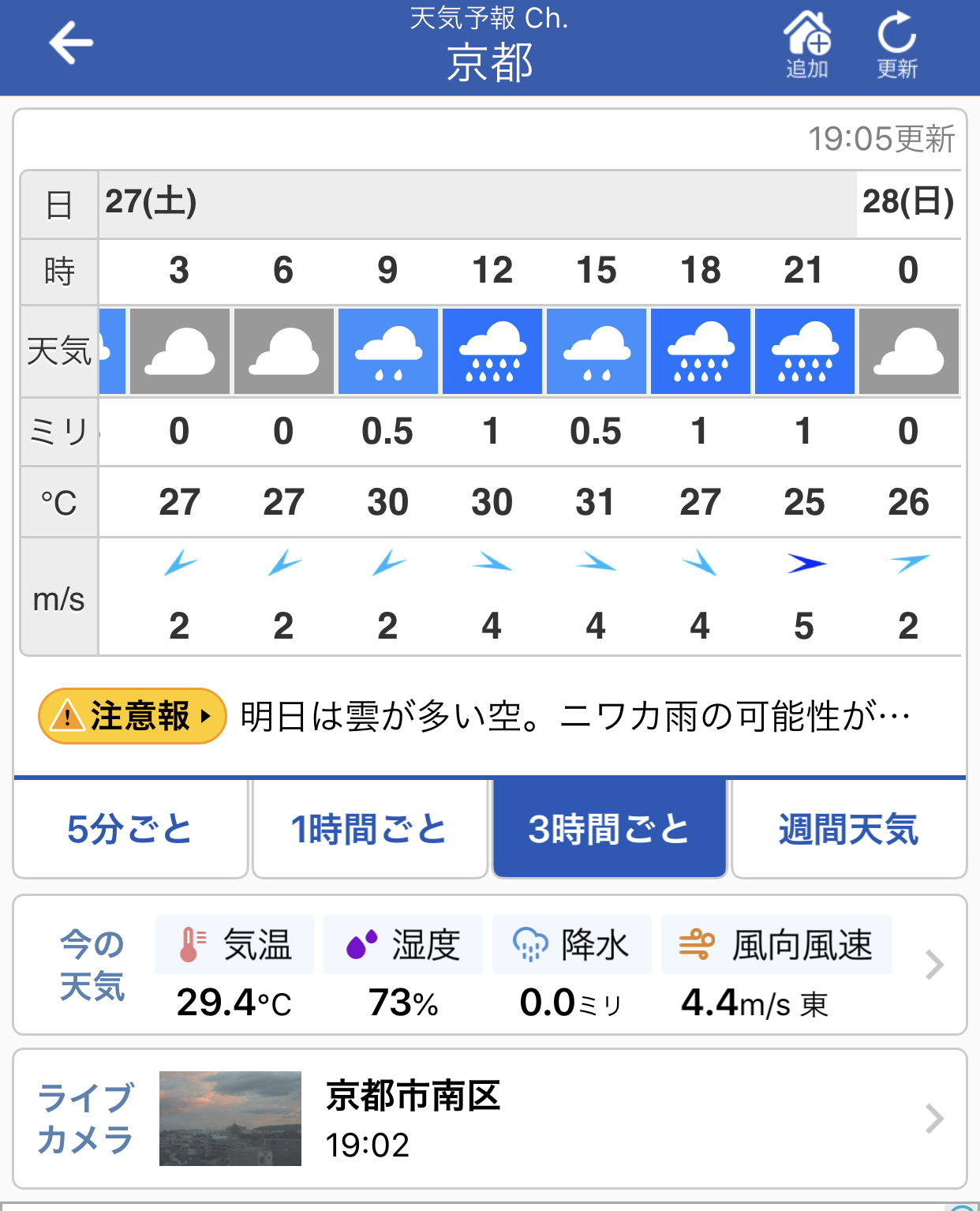The height and width of the screenshot is (1211, 980).
Task: Expand the ライブカメラ row chevron
Action: pyautogui.click(x=934, y=1119)
